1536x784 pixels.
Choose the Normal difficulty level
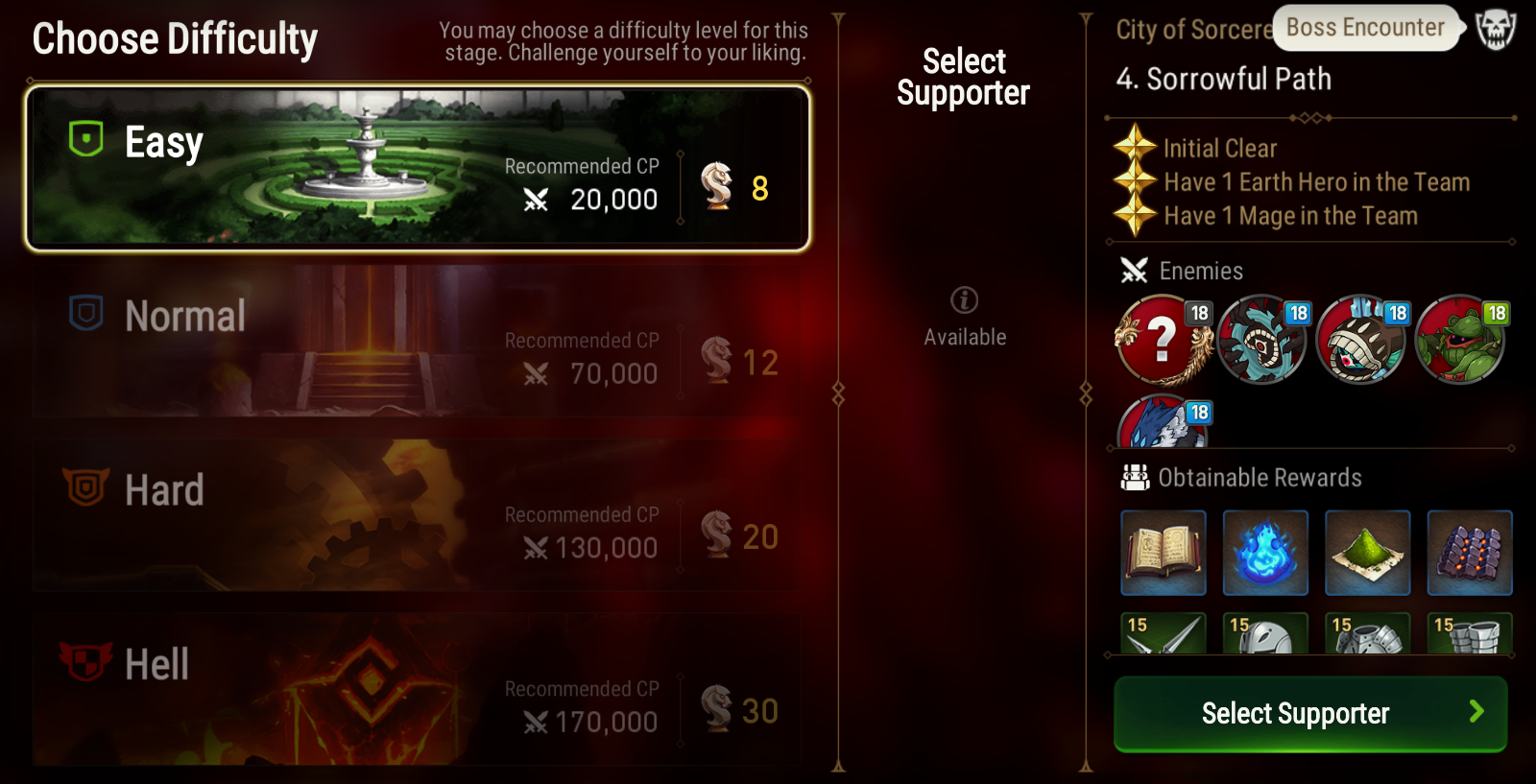(418, 341)
